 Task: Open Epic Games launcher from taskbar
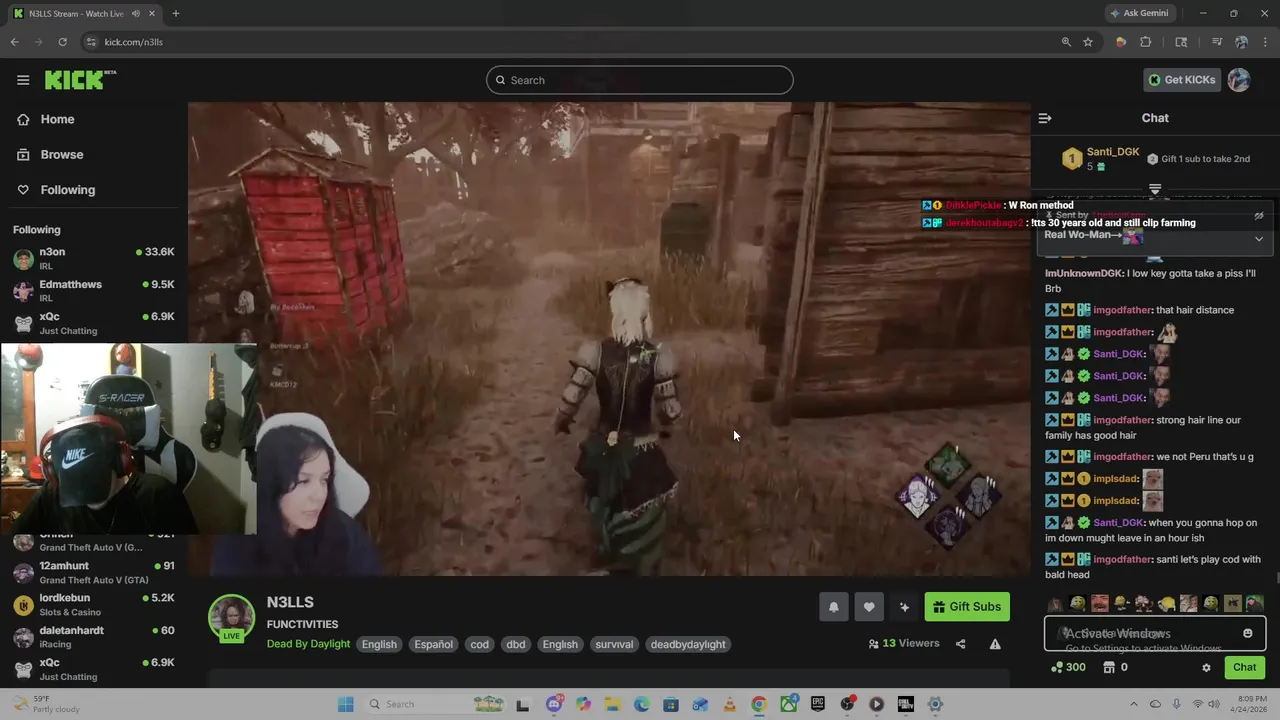tap(818, 704)
